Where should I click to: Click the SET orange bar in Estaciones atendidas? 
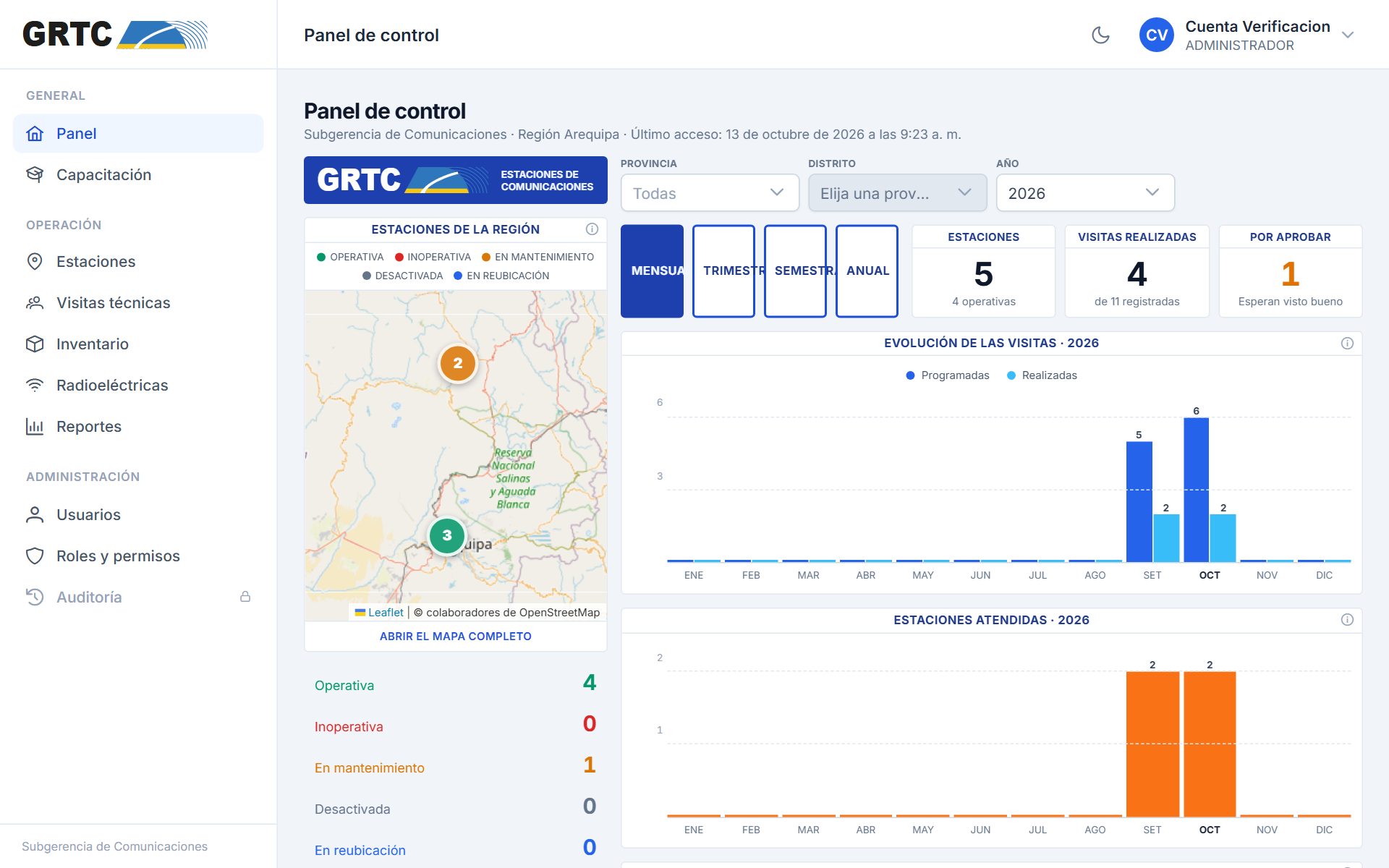click(x=1152, y=744)
